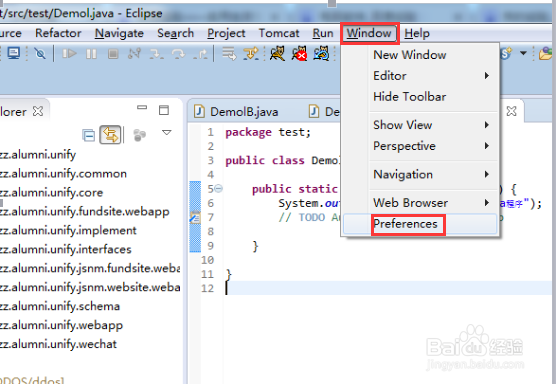Click 'package test;' code line

click(268, 132)
